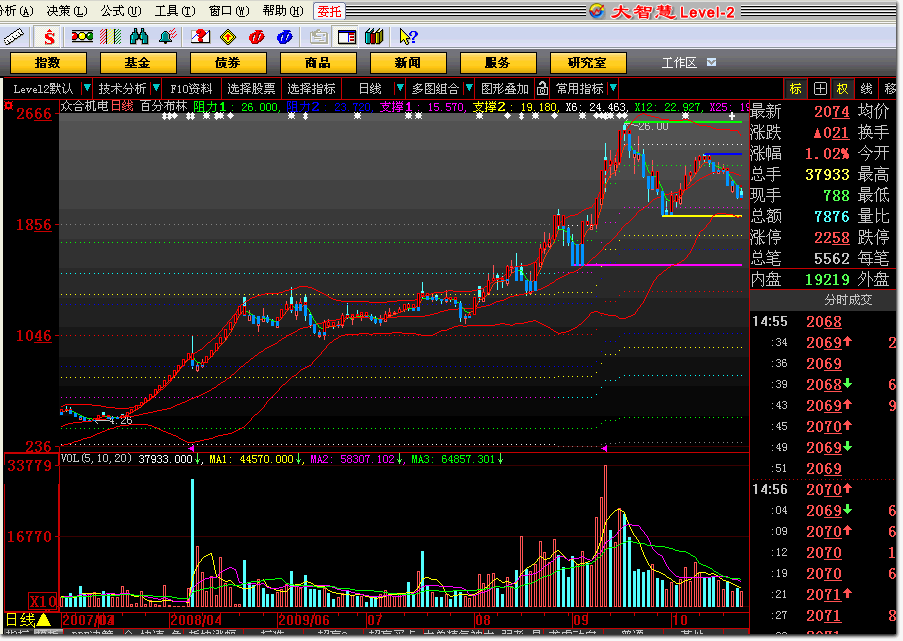903x641 pixels.
Task: Expand the 多图组合 dropdown arrow
Action: point(469,88)
